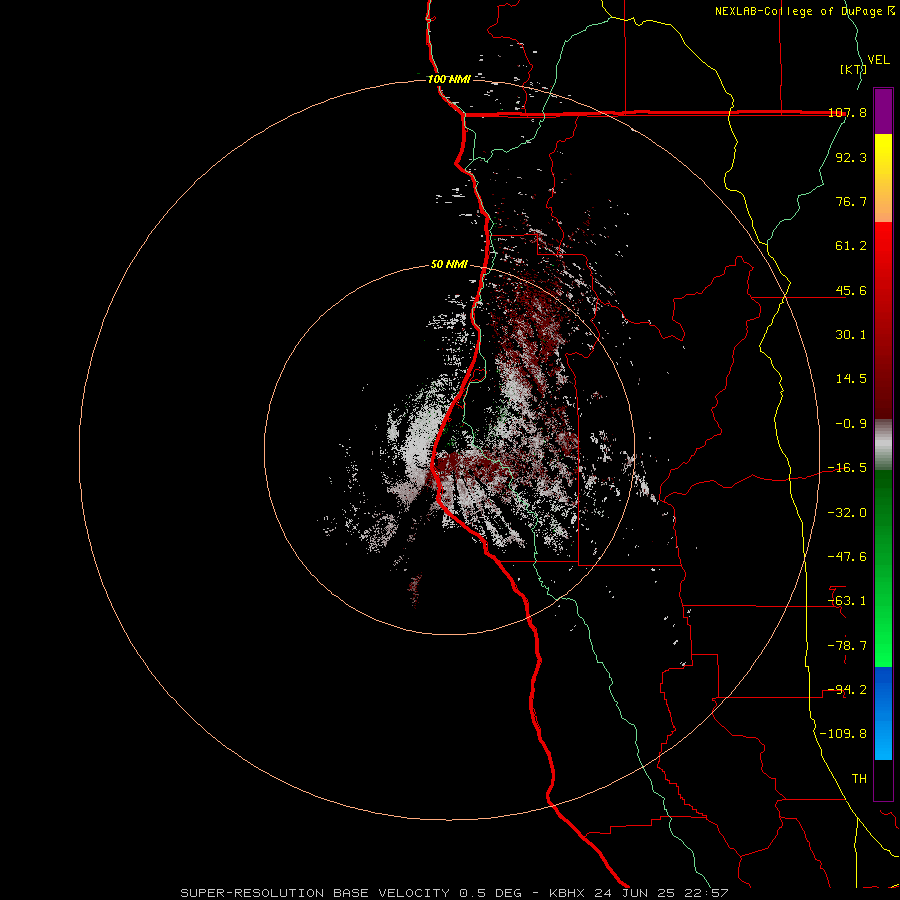Click the 100 NMI range ring label

(x=449, y=79)
